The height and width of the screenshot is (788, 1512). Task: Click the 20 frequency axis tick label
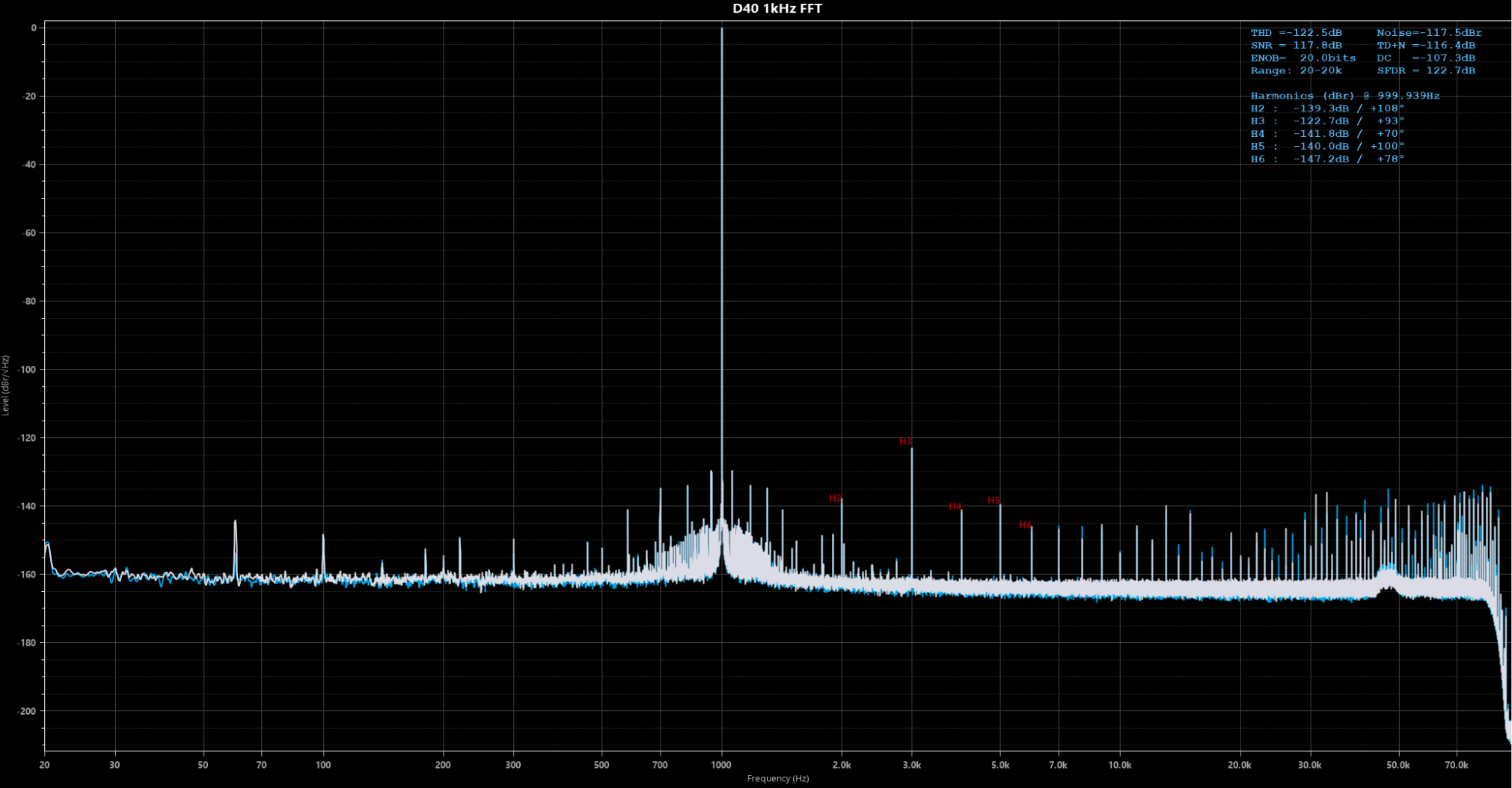coord(45,766)
